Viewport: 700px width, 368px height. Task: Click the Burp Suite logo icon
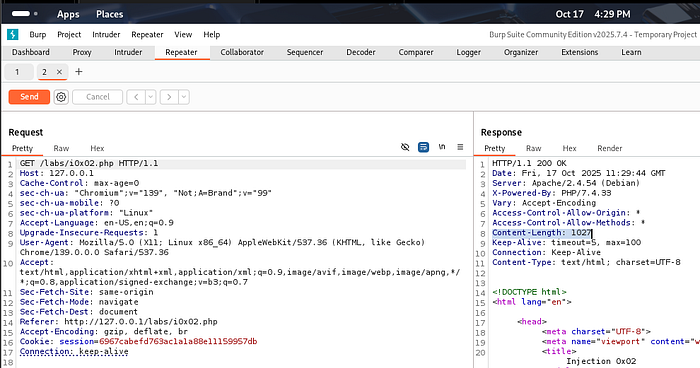pos(13,34)
